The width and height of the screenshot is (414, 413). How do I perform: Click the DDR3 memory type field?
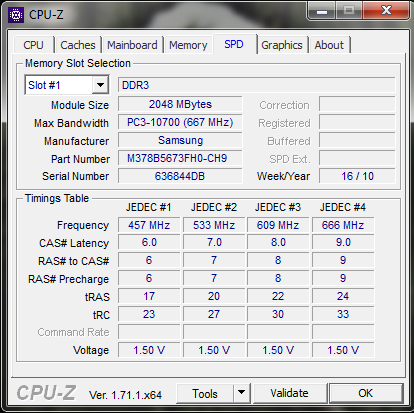257,85
